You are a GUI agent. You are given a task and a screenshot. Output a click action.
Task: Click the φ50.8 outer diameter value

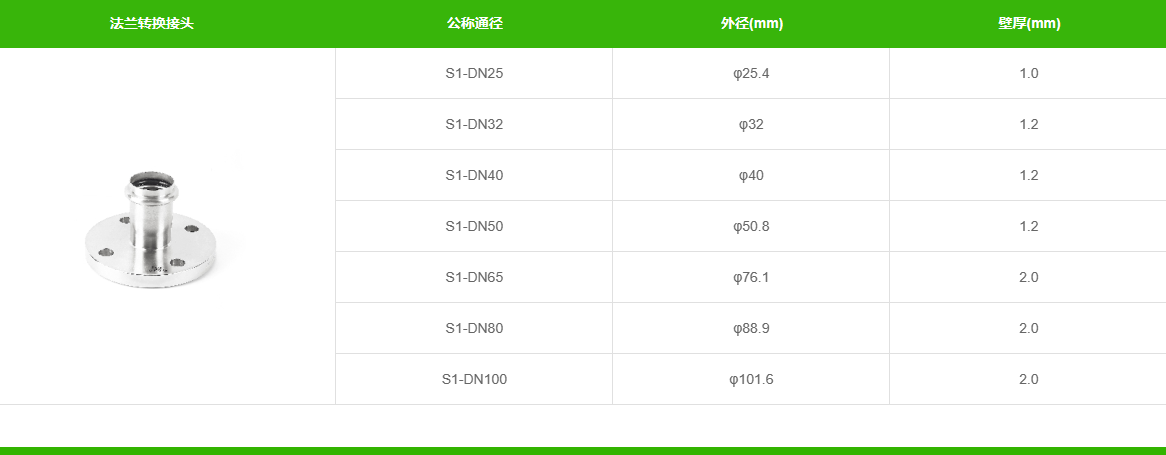coord(751,227)
